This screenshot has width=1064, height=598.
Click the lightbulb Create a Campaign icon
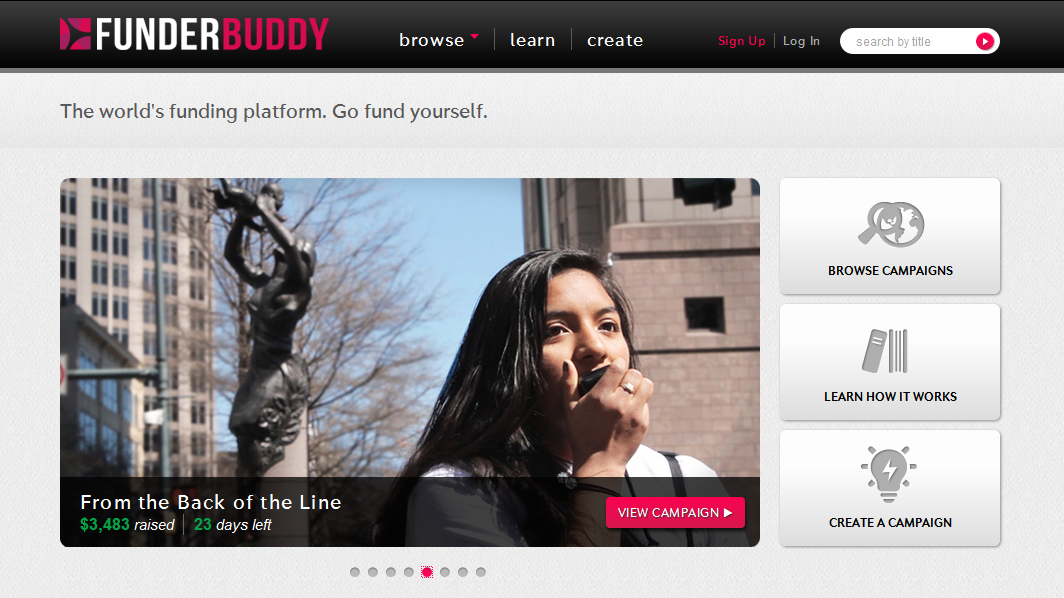(x=889, y=474)
